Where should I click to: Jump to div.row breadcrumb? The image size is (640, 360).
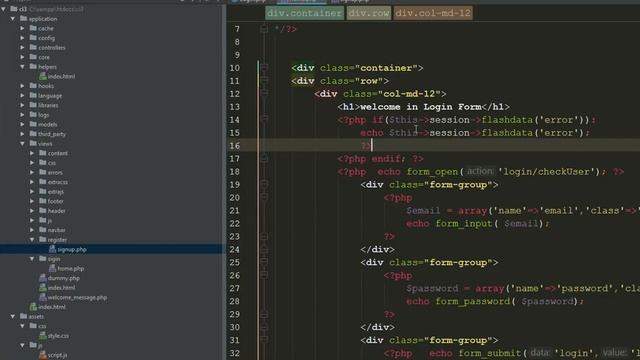tap(369, 13)
